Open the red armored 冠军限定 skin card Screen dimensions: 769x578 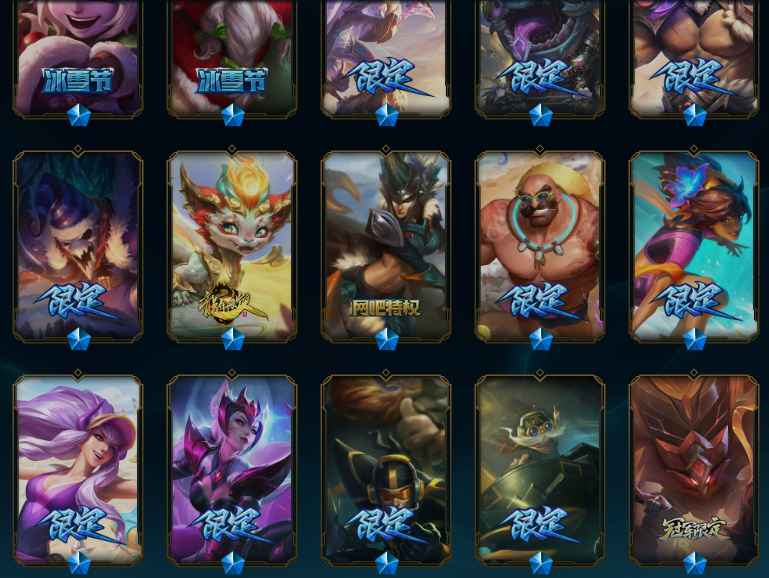(694, 470)
